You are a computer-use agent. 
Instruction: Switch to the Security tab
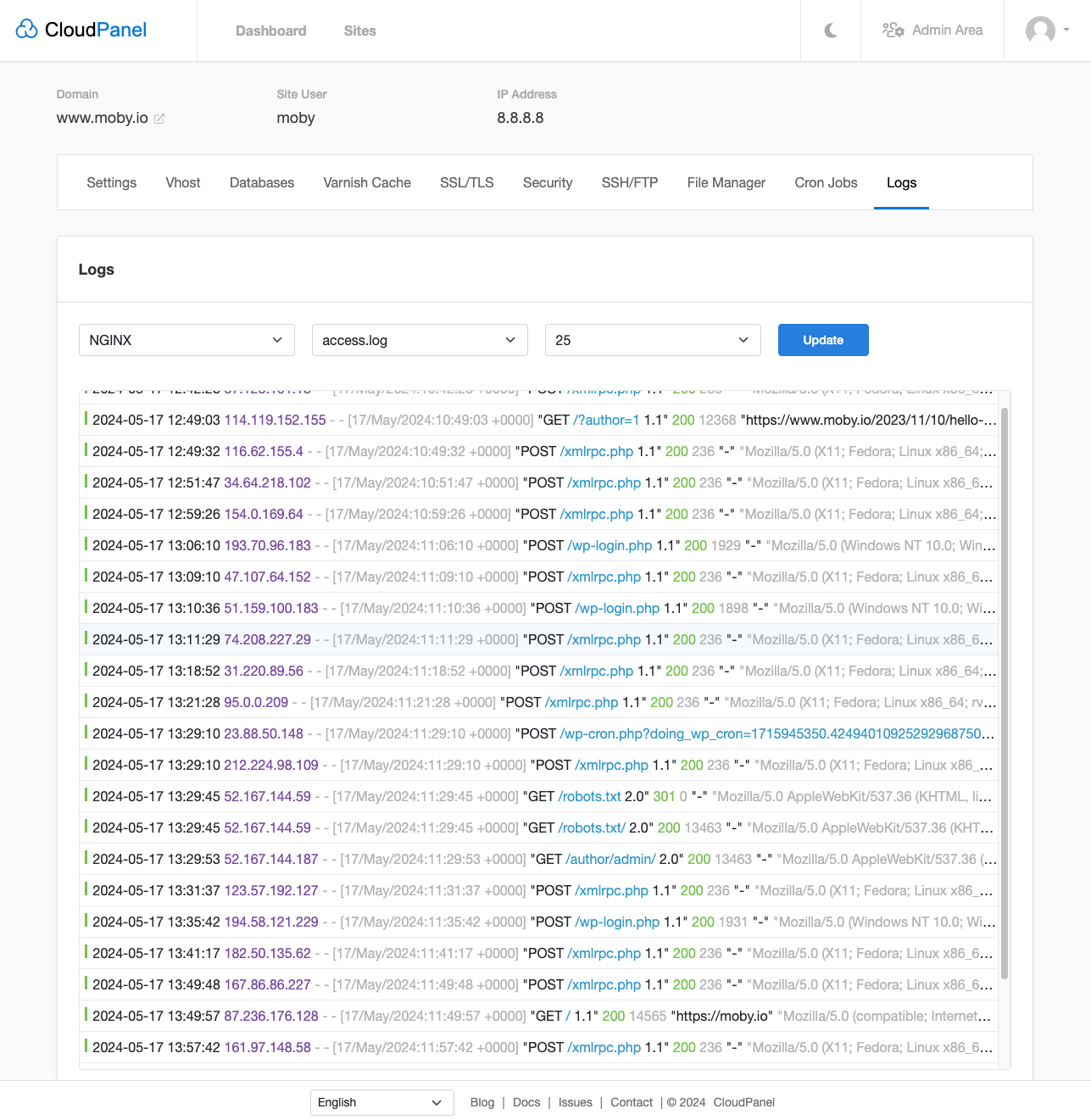tap(547, 182)
